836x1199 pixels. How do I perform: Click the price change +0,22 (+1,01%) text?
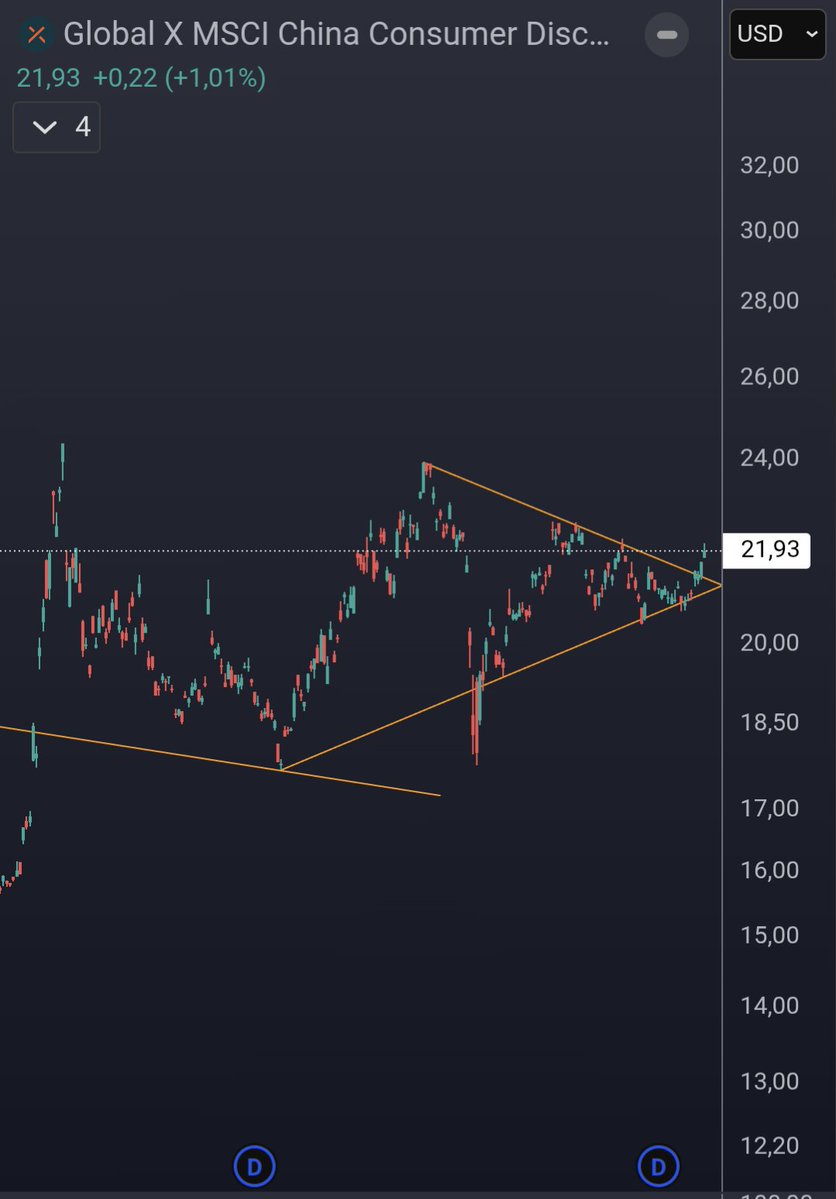[x=180, y=78]
